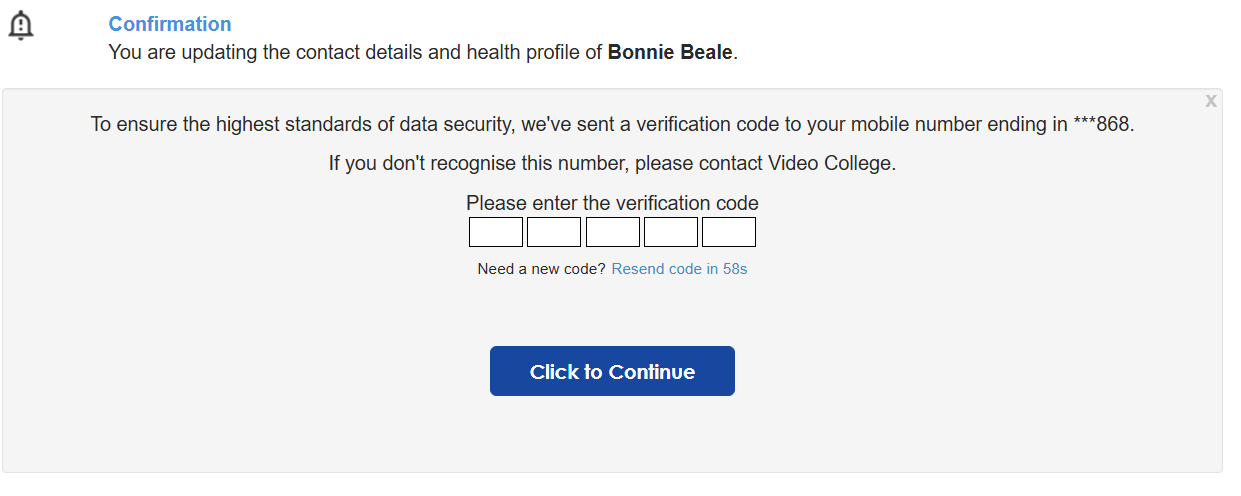Image resolution: width=1241 pixels, height=496 pixels.
Task: Click the If you don't recognise this number text
Action: pyautogui.click(x=480, y=163)
